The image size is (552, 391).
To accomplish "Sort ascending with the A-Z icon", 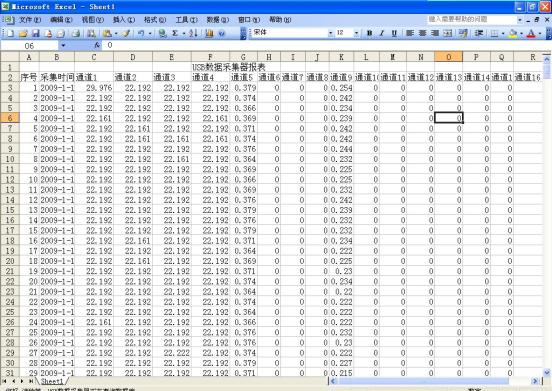I will click(x=193, y=33).
